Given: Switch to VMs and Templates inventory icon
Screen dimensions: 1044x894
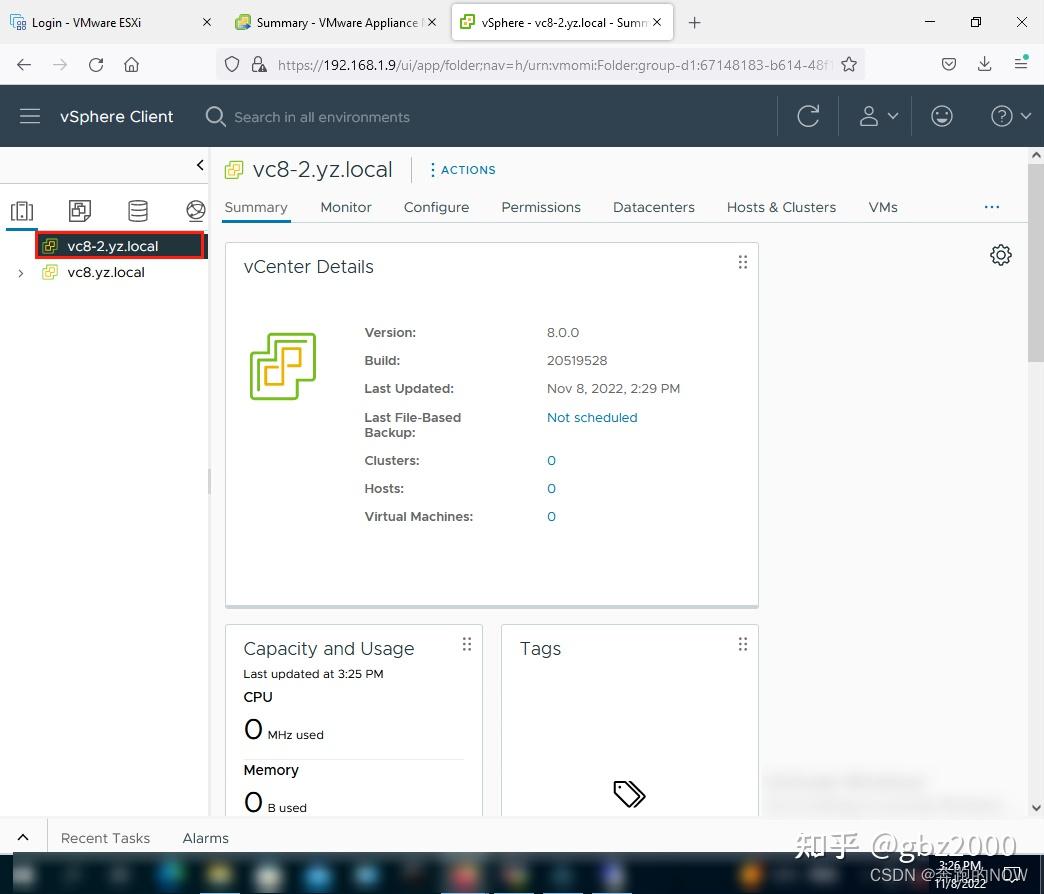Looking at the screenshot, I should click(80, 211).
